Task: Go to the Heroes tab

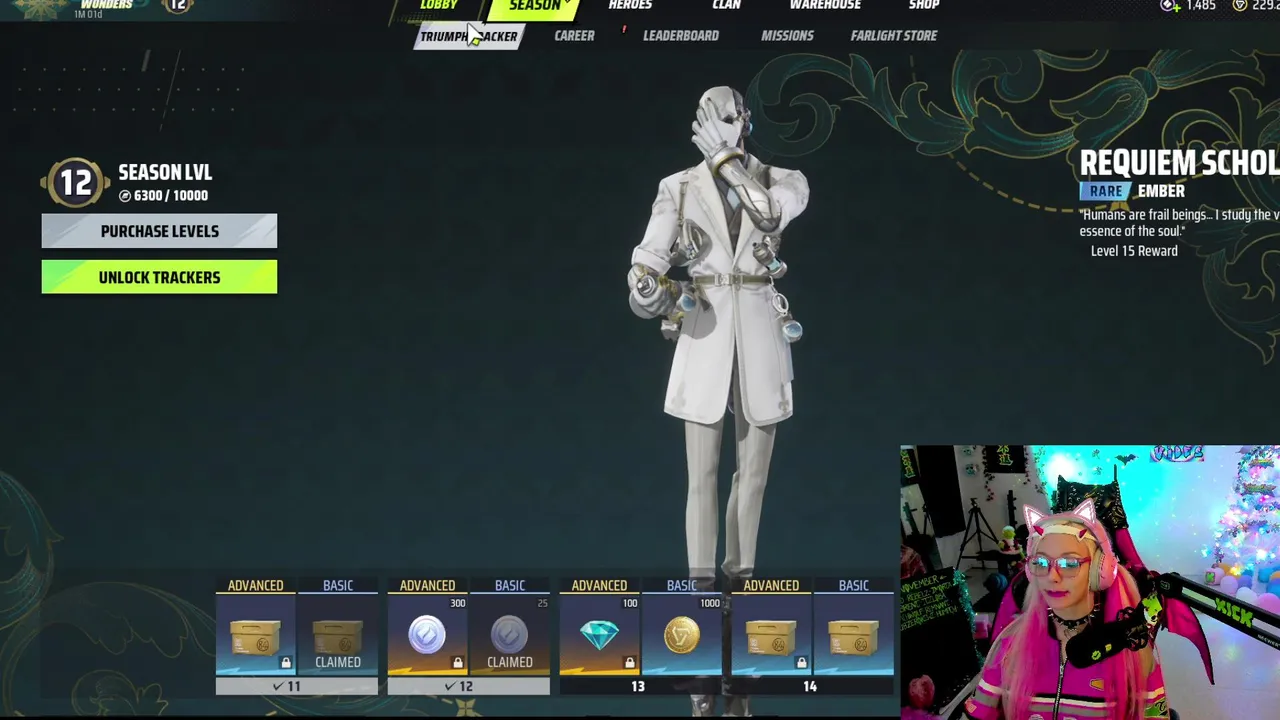Action: pyautogui.click(x=630, y=6)
